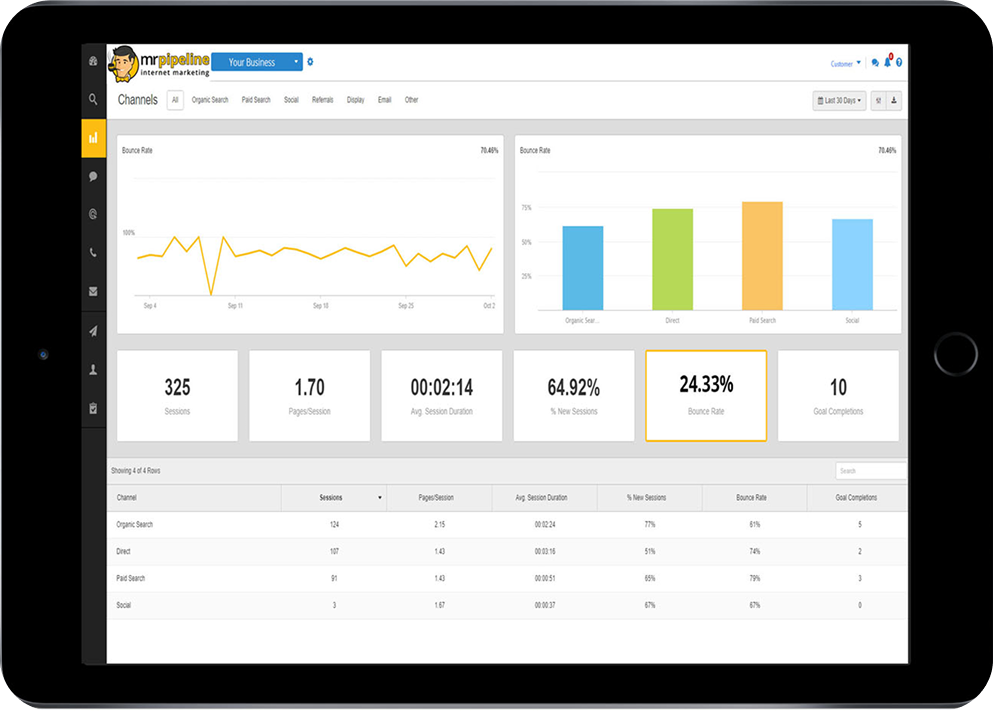
Task: Open the Customer account dropdown
Action: point(845,64)
